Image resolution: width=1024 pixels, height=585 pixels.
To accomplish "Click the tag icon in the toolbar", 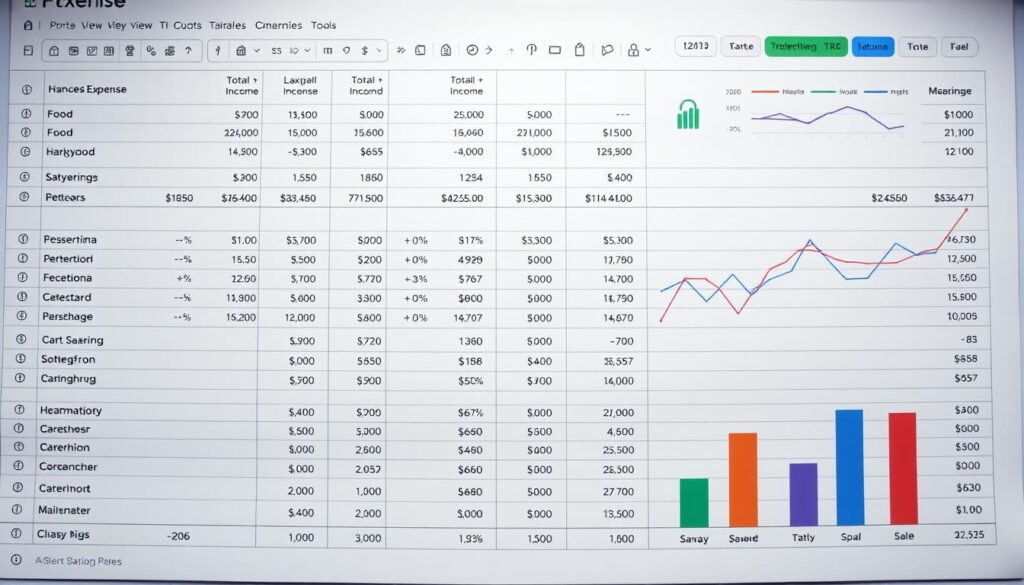I will pos(607,50).
